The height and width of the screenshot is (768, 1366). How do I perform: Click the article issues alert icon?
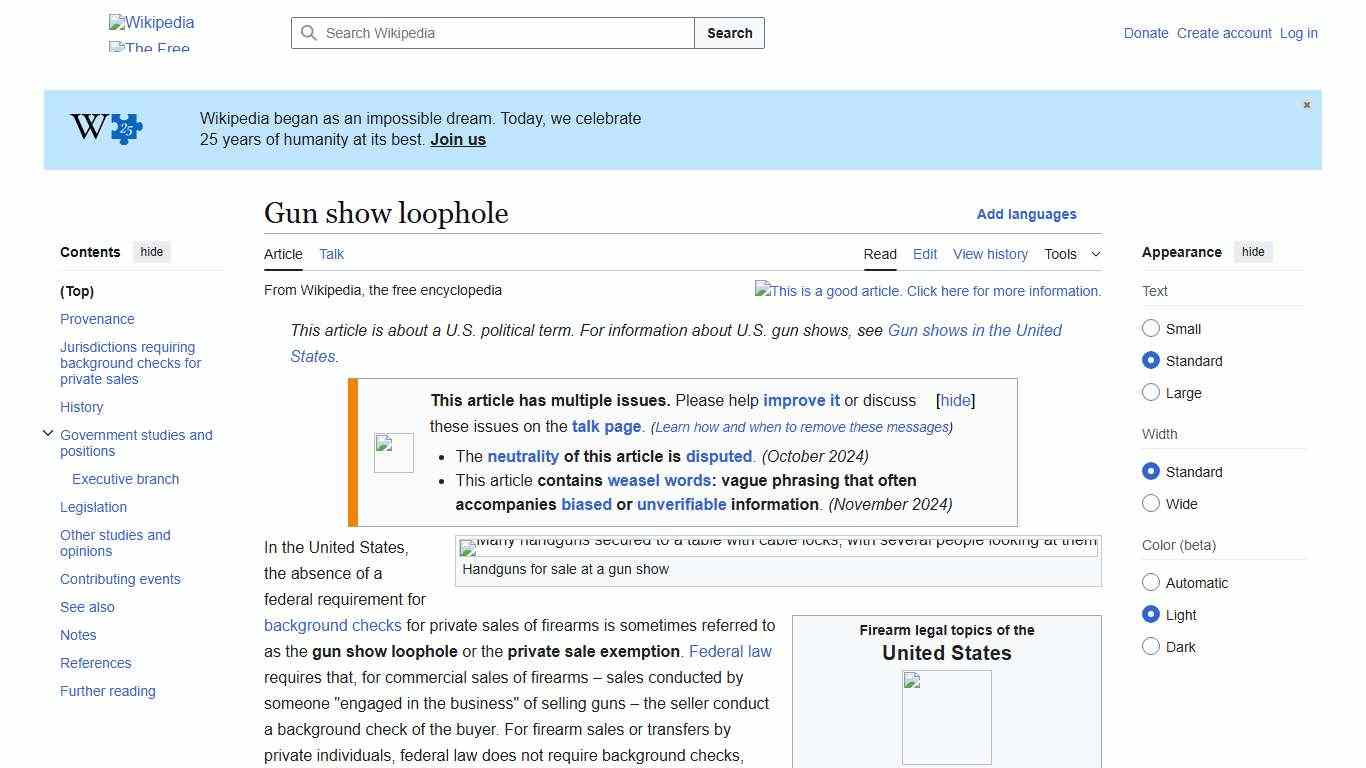(x=393, y=452)
